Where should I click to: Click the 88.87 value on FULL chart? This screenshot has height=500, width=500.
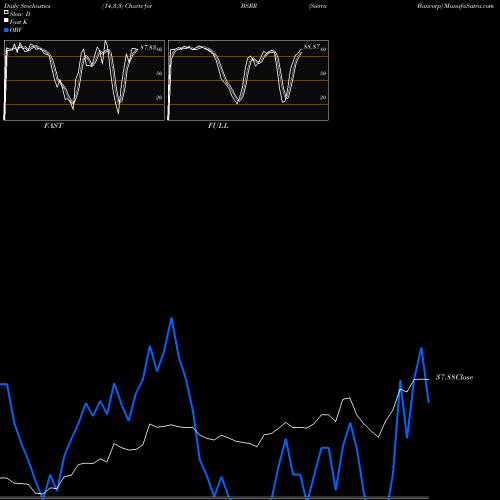coord(312,47)
